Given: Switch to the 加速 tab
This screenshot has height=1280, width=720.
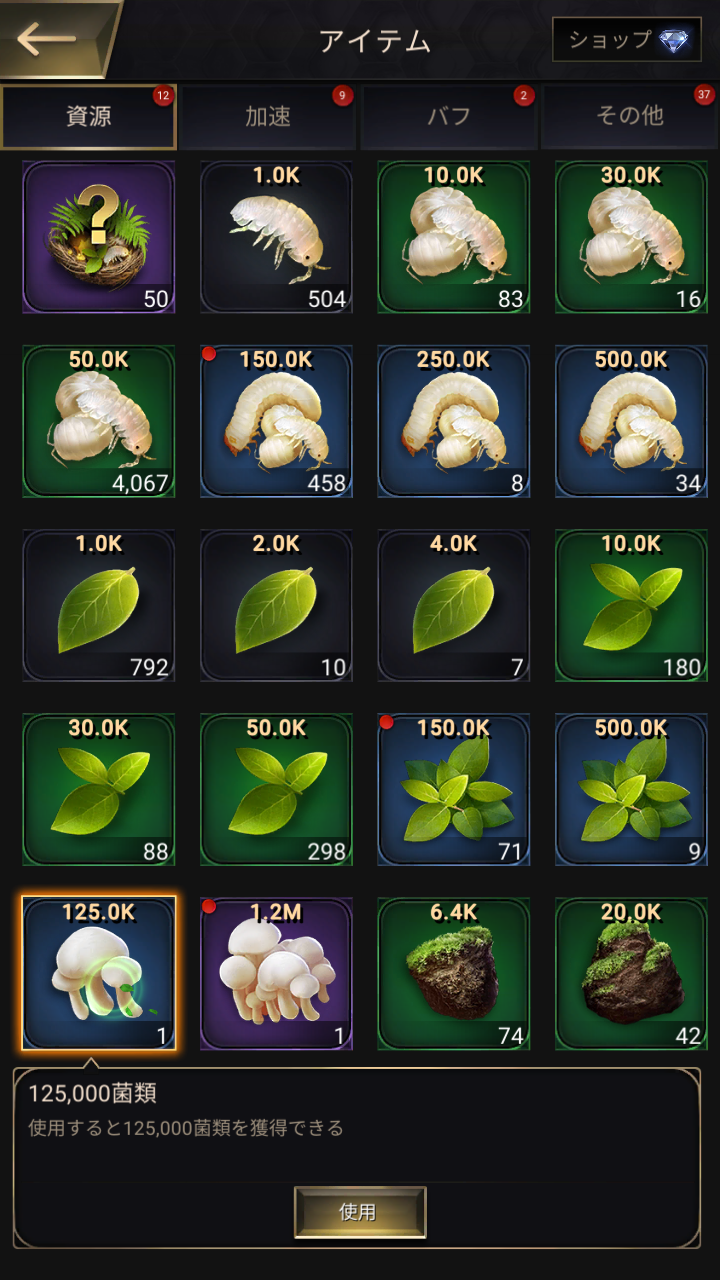Looking at the screenshot, I should point(268,117).
